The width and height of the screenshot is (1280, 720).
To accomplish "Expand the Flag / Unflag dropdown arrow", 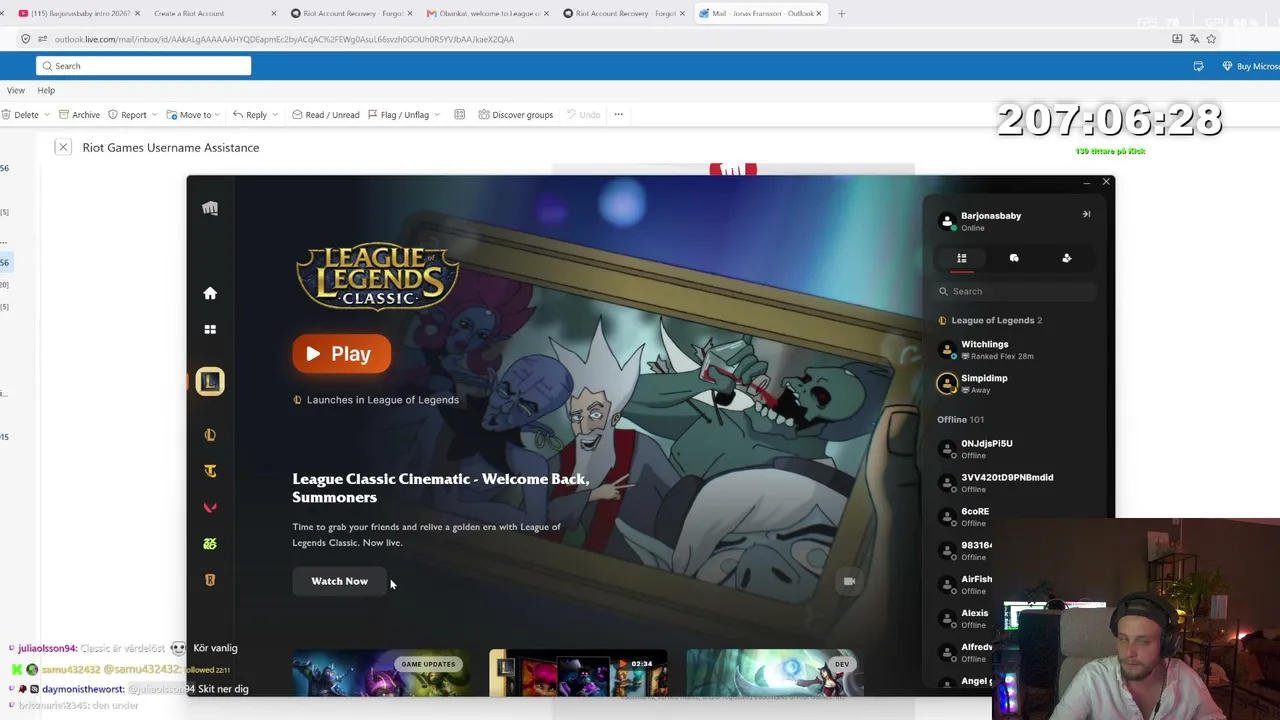I will (x=436, y=115).
